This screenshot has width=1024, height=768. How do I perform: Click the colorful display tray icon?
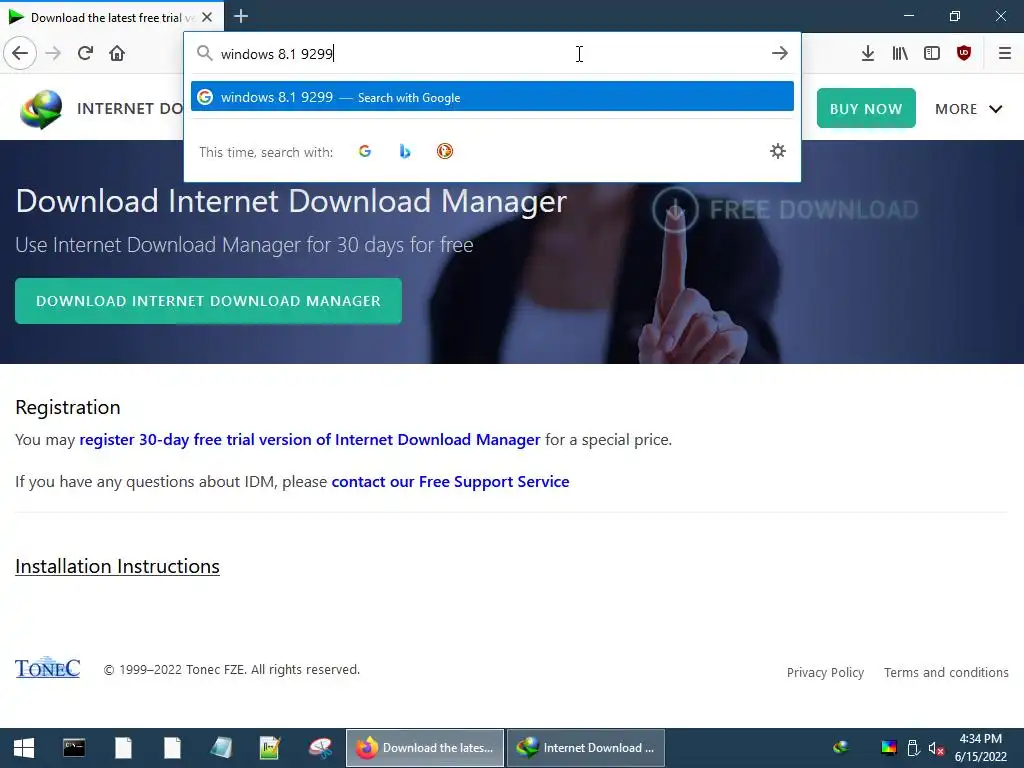pos(889,748)
